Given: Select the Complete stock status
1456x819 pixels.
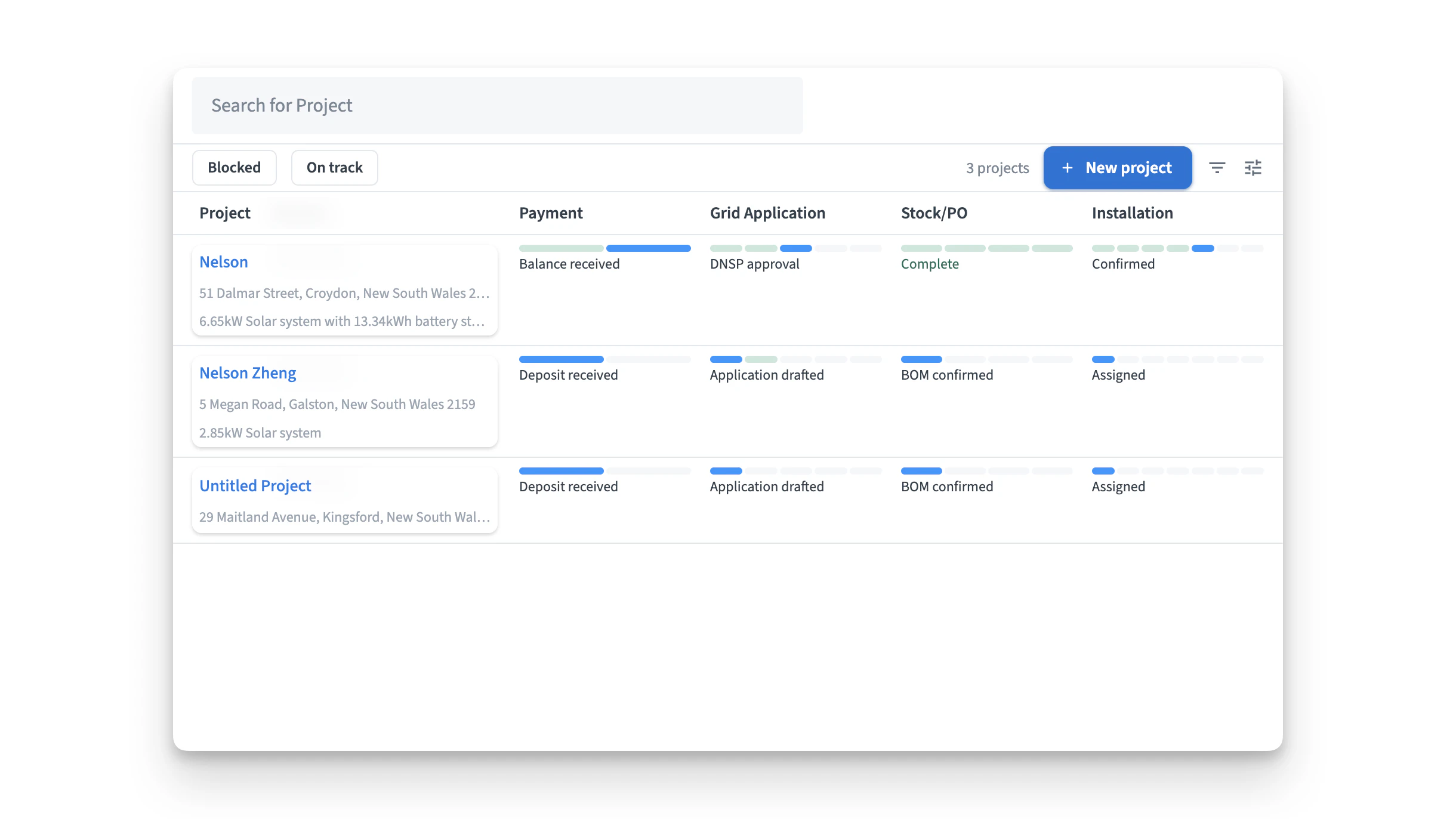Looking at the screenshot, I should [x=930, y=264].
